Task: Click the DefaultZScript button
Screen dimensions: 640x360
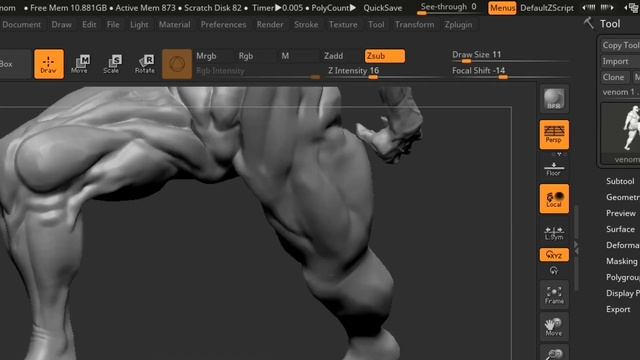Action: pos(547,8)
